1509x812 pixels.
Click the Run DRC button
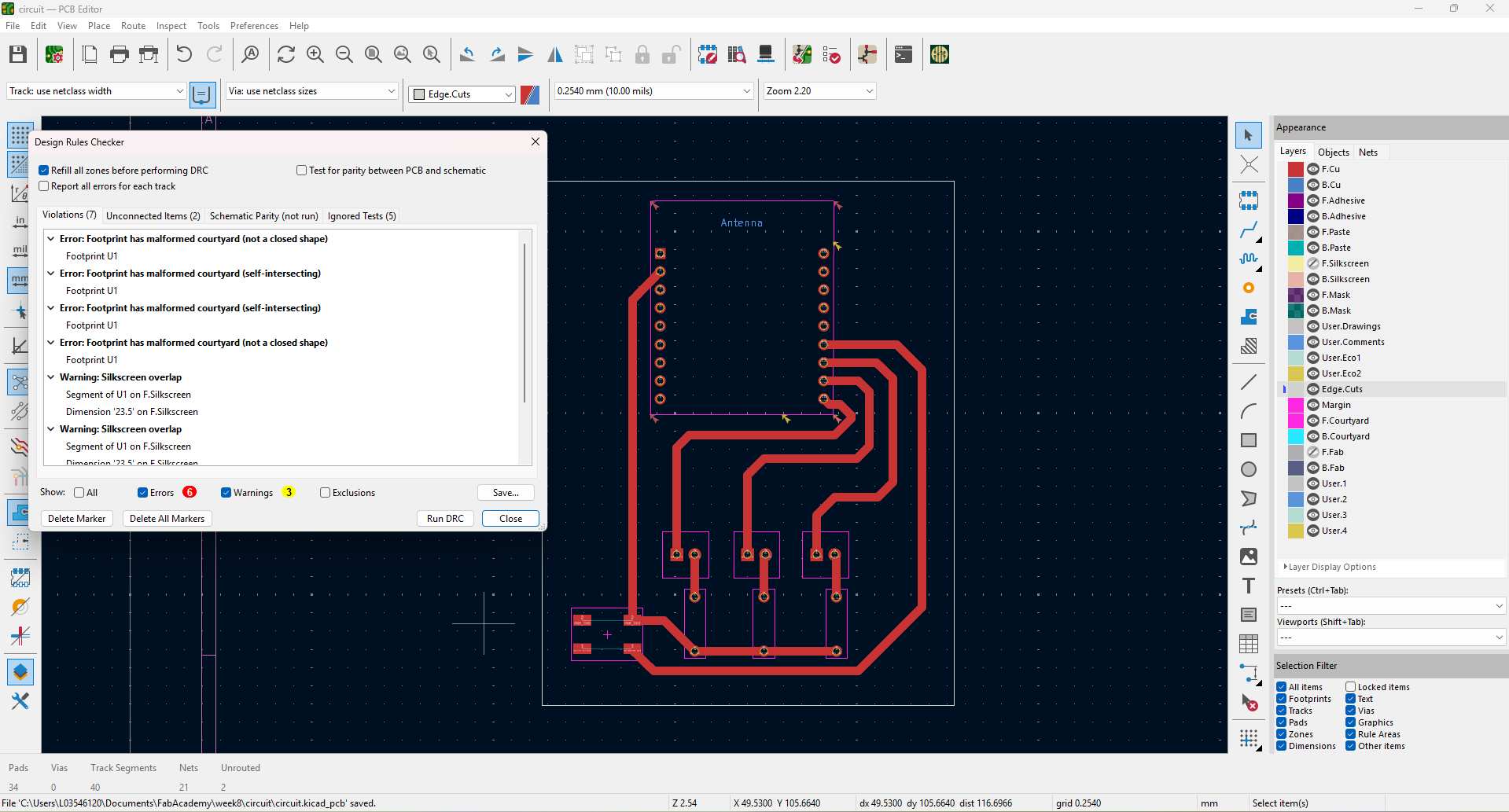tap(445, 519)
